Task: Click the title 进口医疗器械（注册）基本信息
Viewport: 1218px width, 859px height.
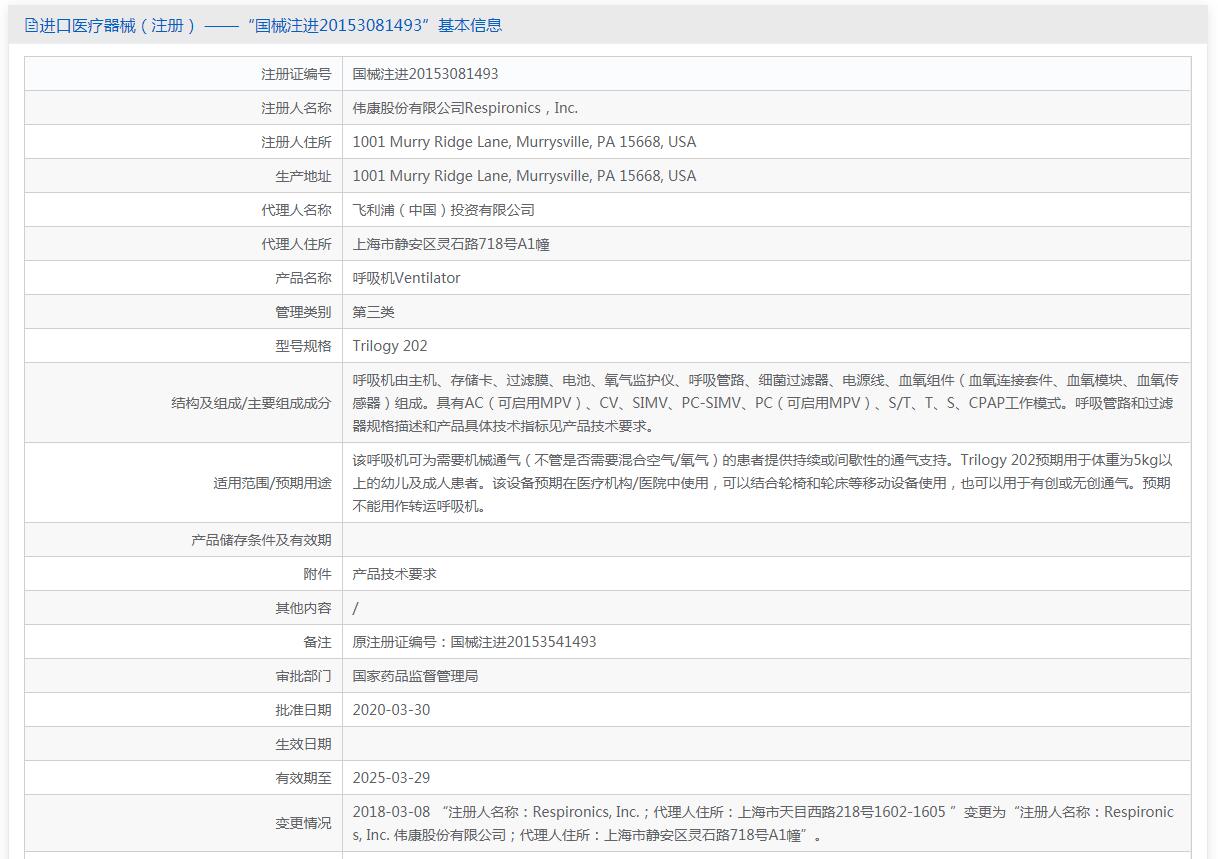Action: coord(270,26)
